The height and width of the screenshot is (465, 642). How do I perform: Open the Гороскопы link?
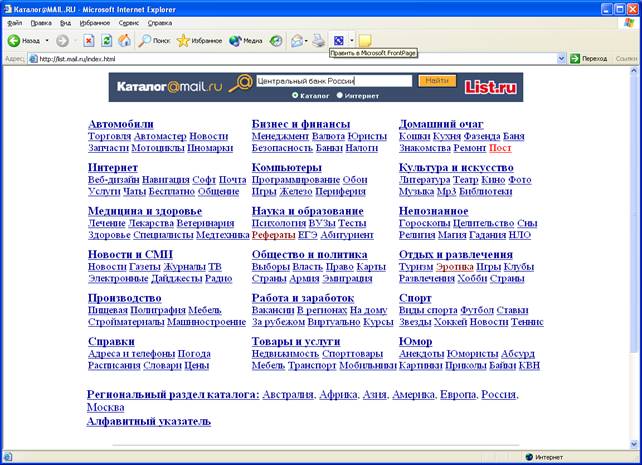click(425, 223)
